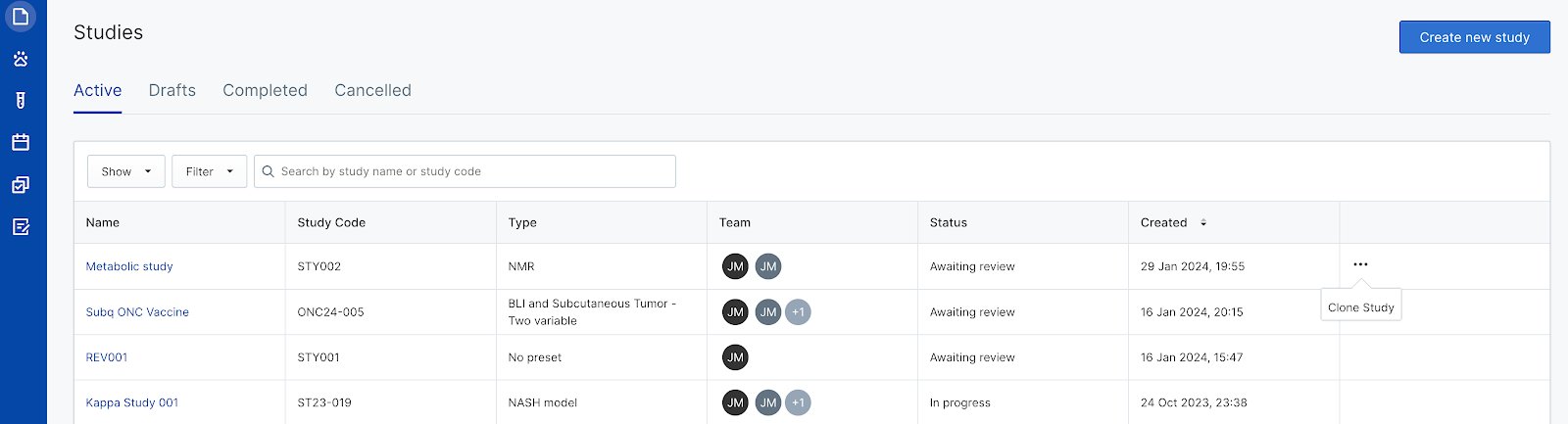This screenshot has height=424, width=1568.
Task: Open the checklist tasks icon in the sidebar
Action: (21, 184)
